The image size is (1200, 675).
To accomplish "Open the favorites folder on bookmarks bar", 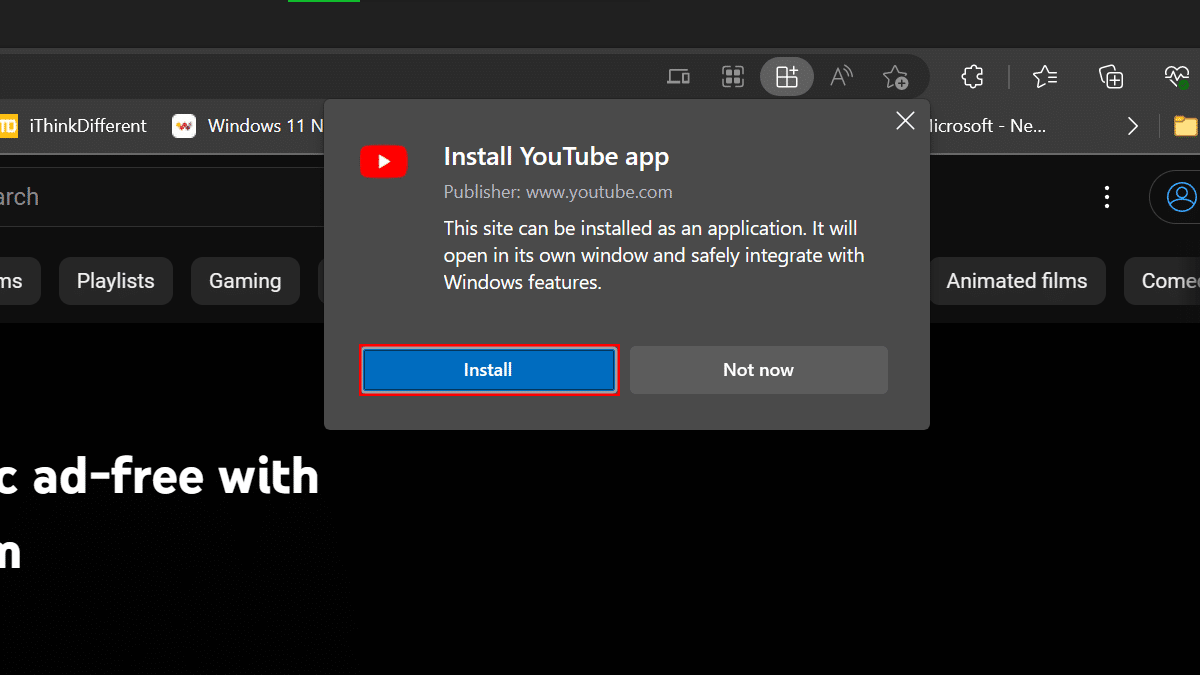I will coord(1185,126).
